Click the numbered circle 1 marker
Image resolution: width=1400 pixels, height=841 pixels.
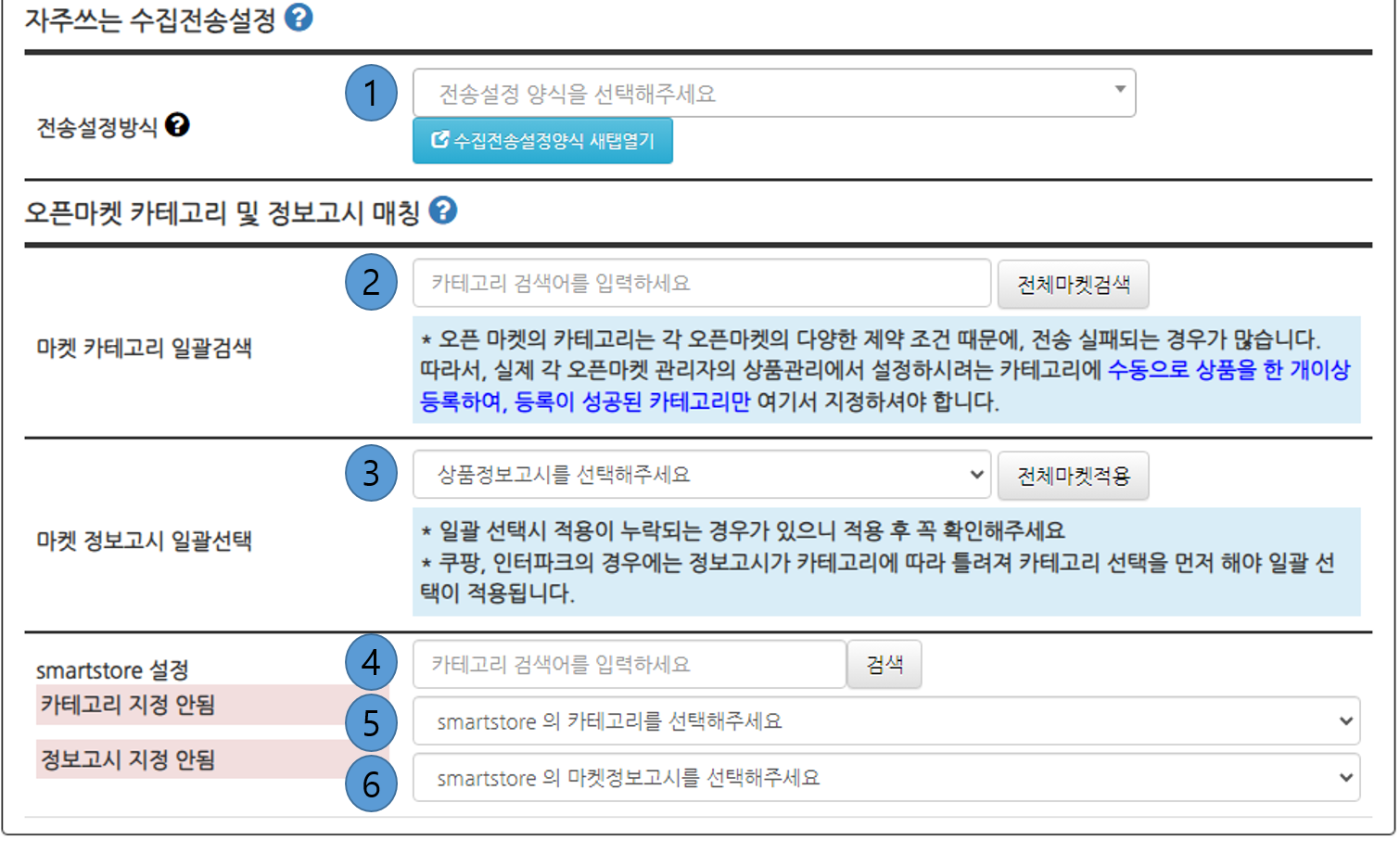coord(371,93)
